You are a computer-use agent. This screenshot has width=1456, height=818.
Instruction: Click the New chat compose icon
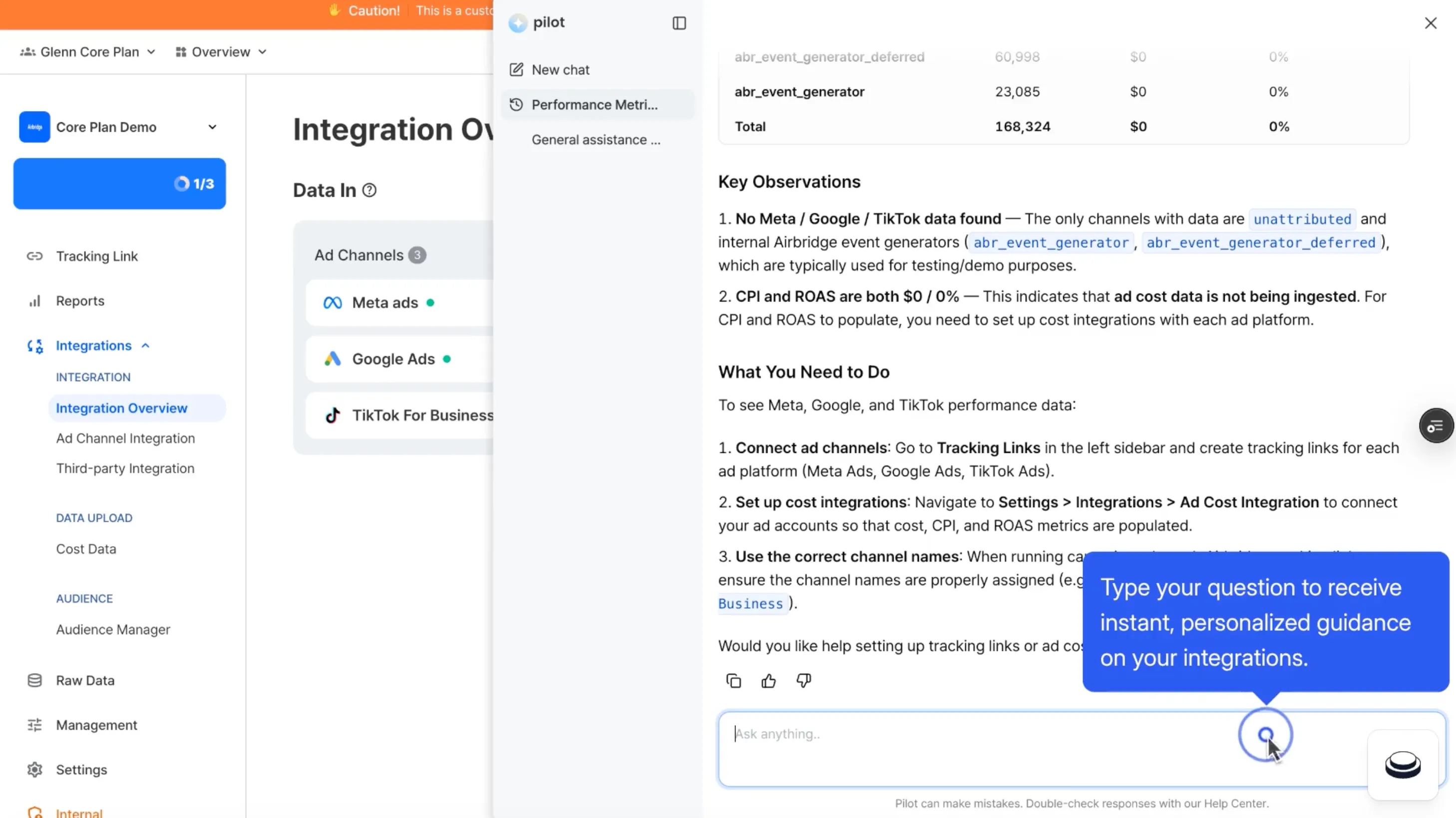[x=516, y=69]
